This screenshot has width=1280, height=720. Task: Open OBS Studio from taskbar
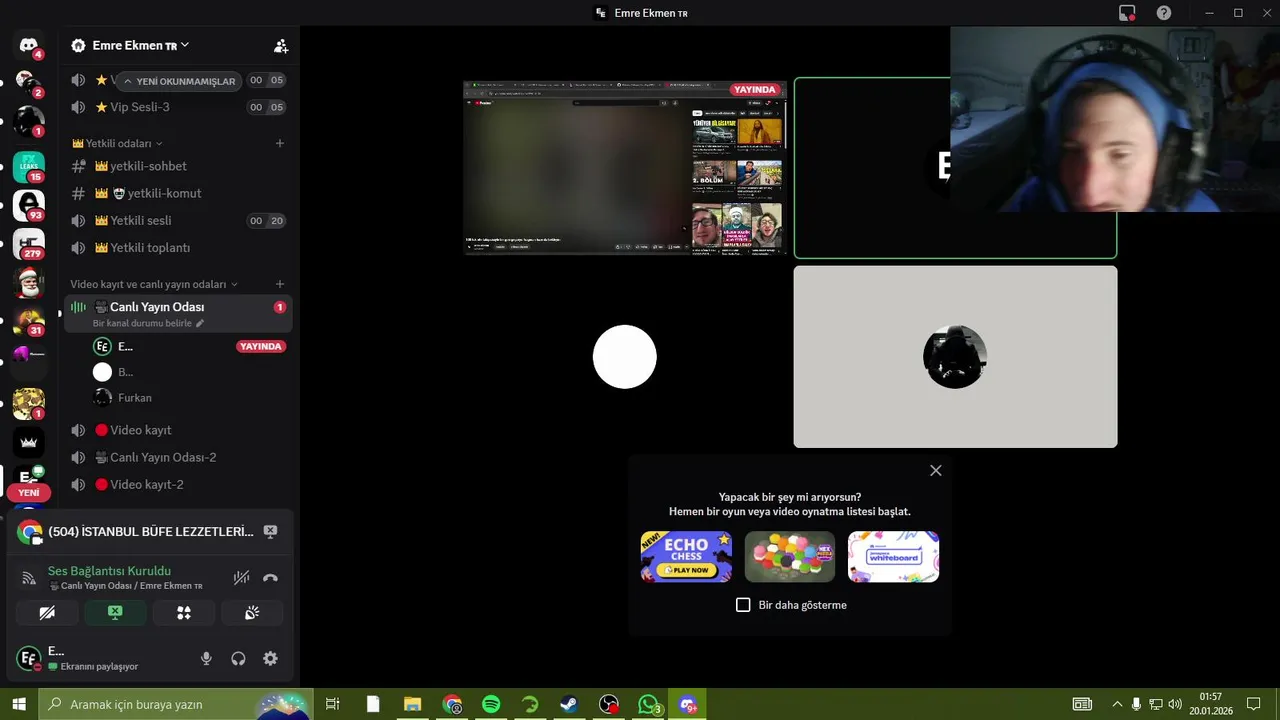609,704
